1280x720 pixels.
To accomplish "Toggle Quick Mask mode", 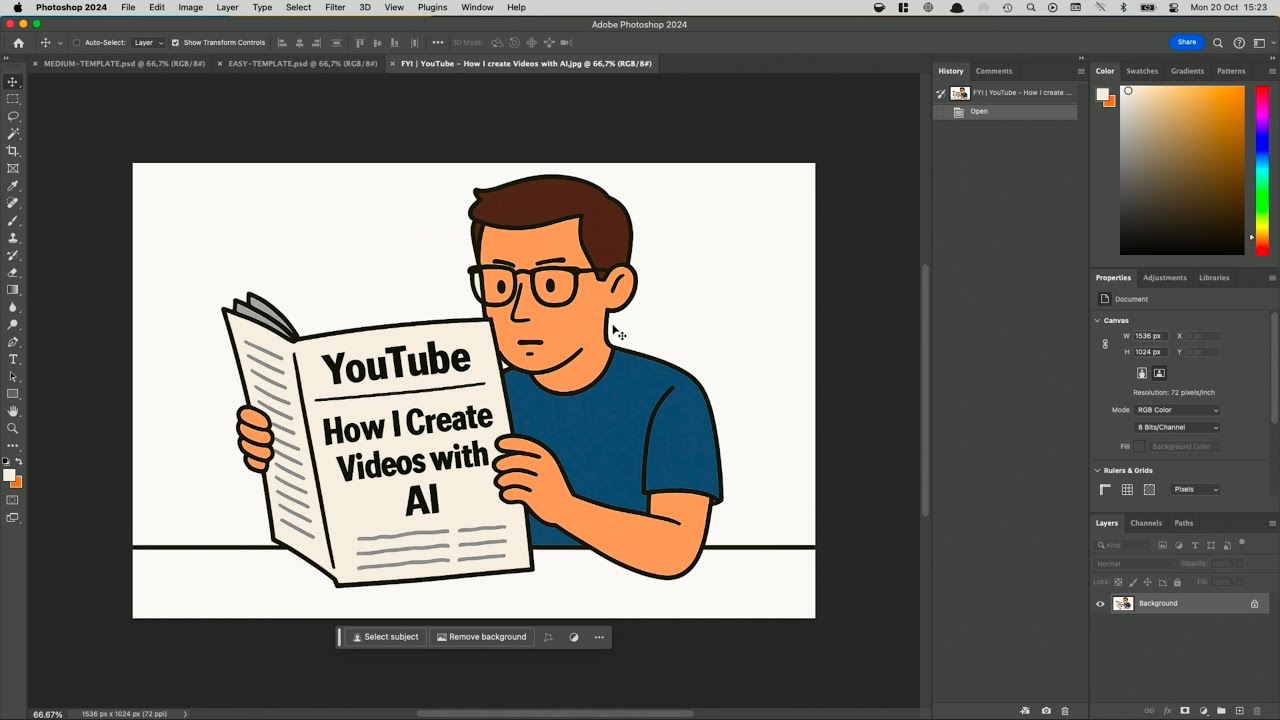I will pyautogui.click(x=13, y=500).
